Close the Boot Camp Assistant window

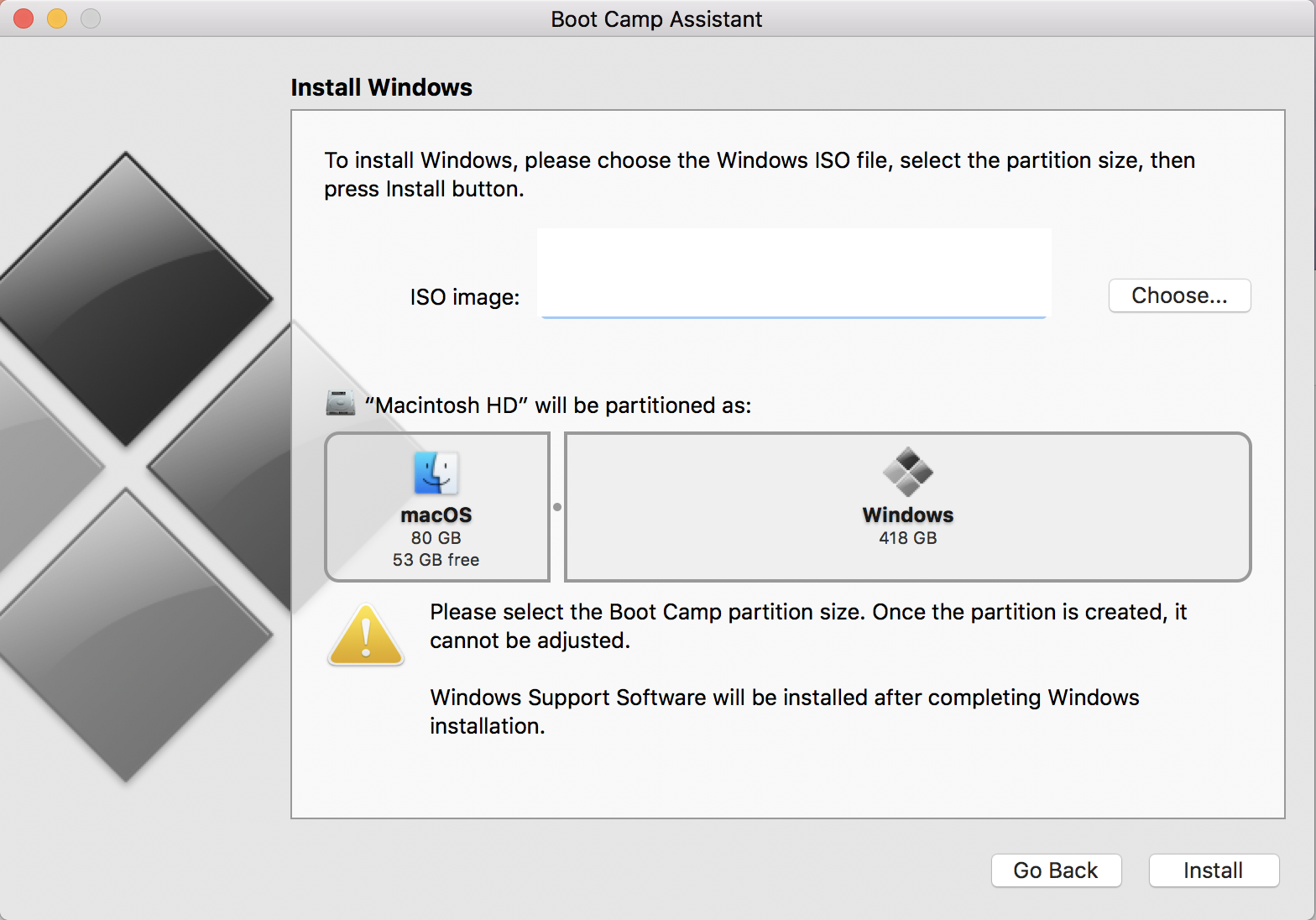(x=23, y=18)
